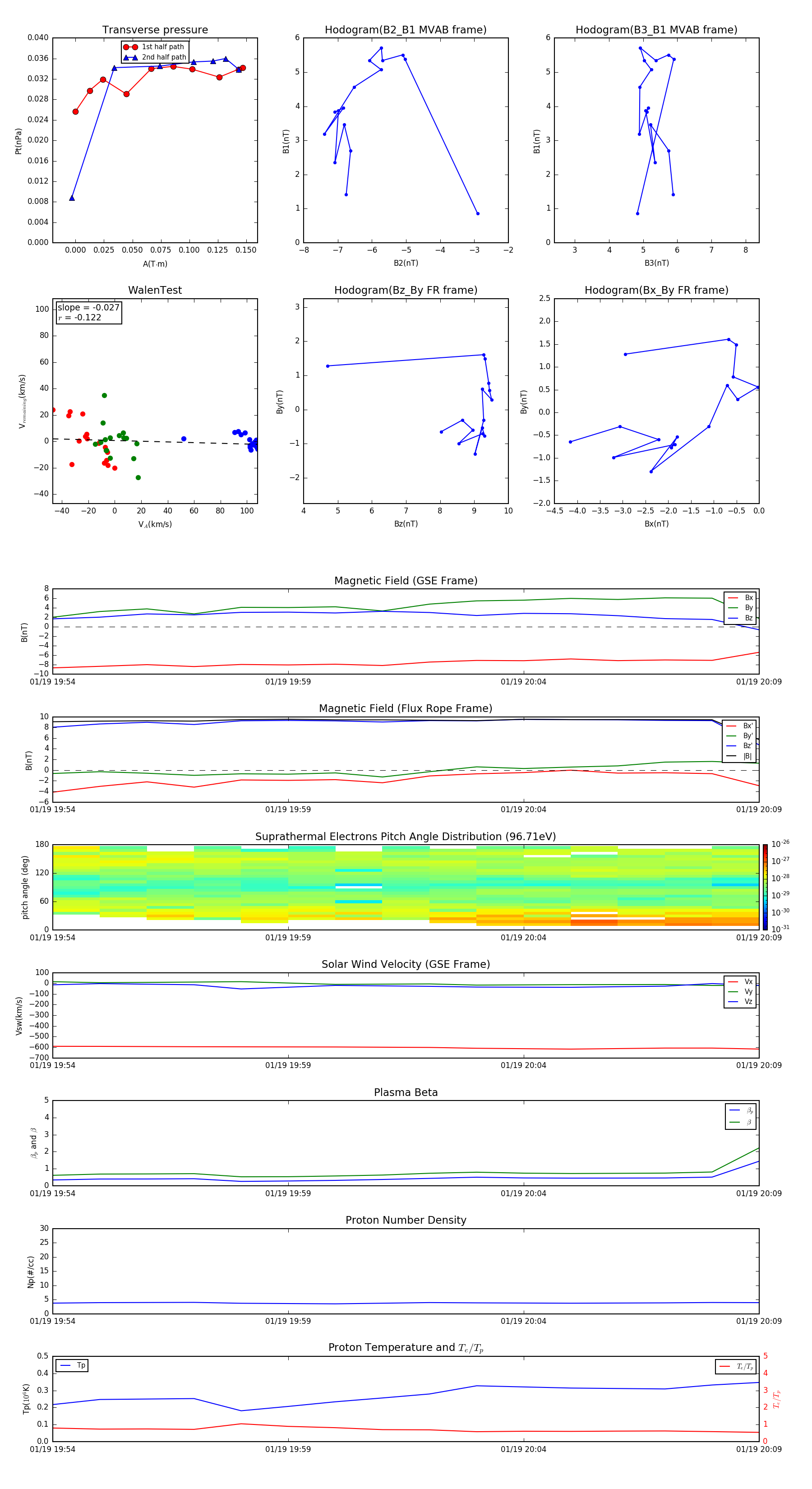The image size is (812, 1489).
Task: Click '01/19 19:59' tick under GSE magnetic field
Action: click(288, 682)
